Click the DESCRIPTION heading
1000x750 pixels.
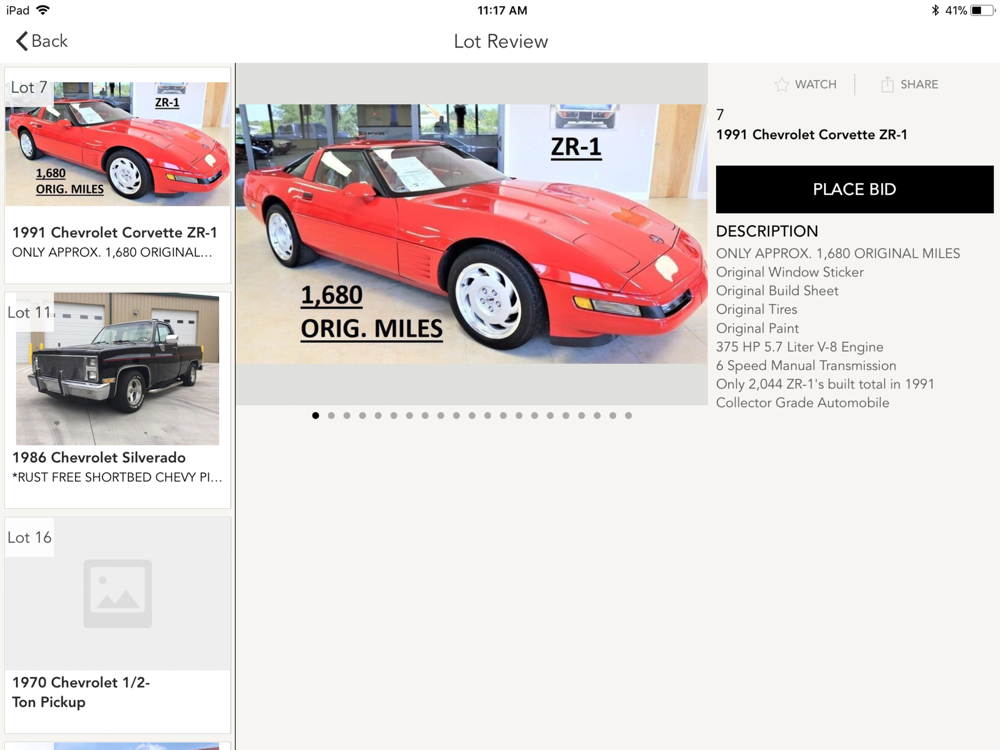[767, 231]
